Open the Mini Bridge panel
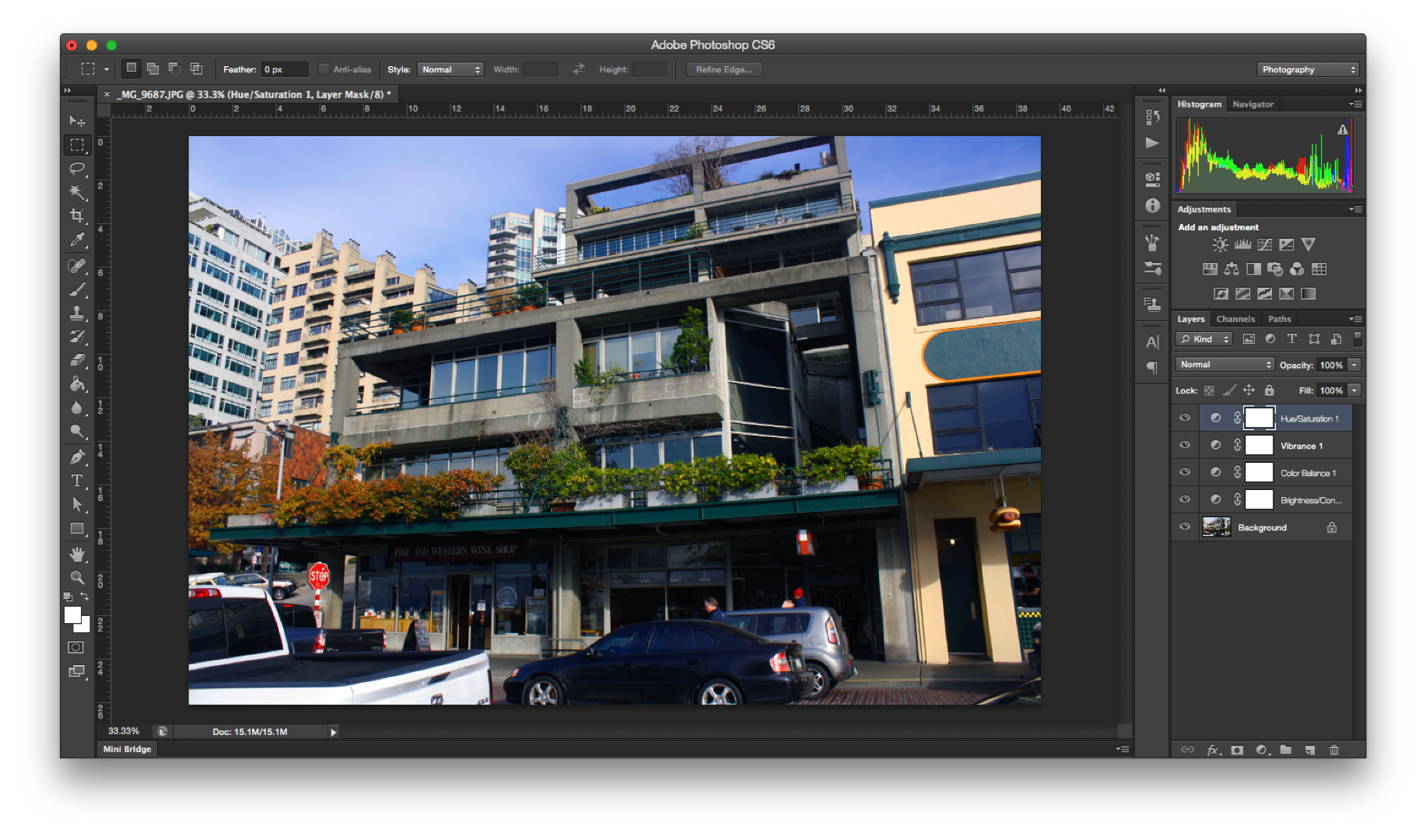The width and height of the screenshot is (1426, 840). 127,749
